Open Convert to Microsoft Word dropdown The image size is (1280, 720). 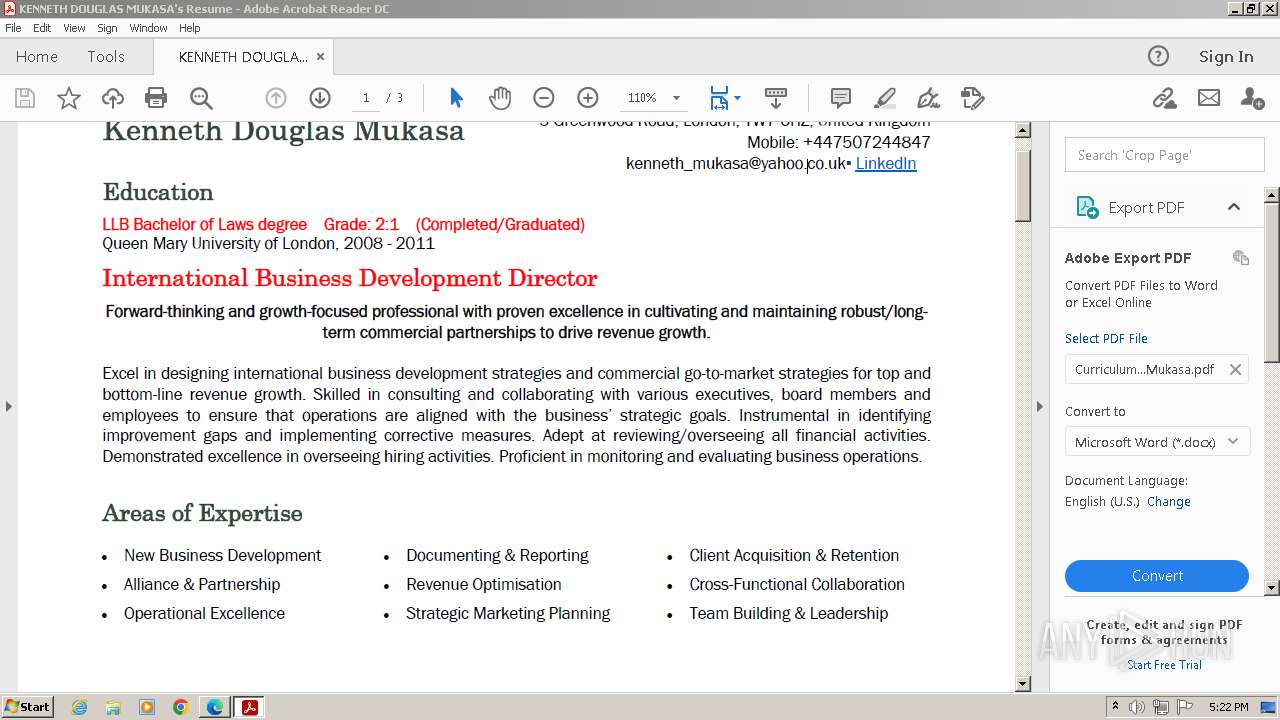(x=1157, y=442)
